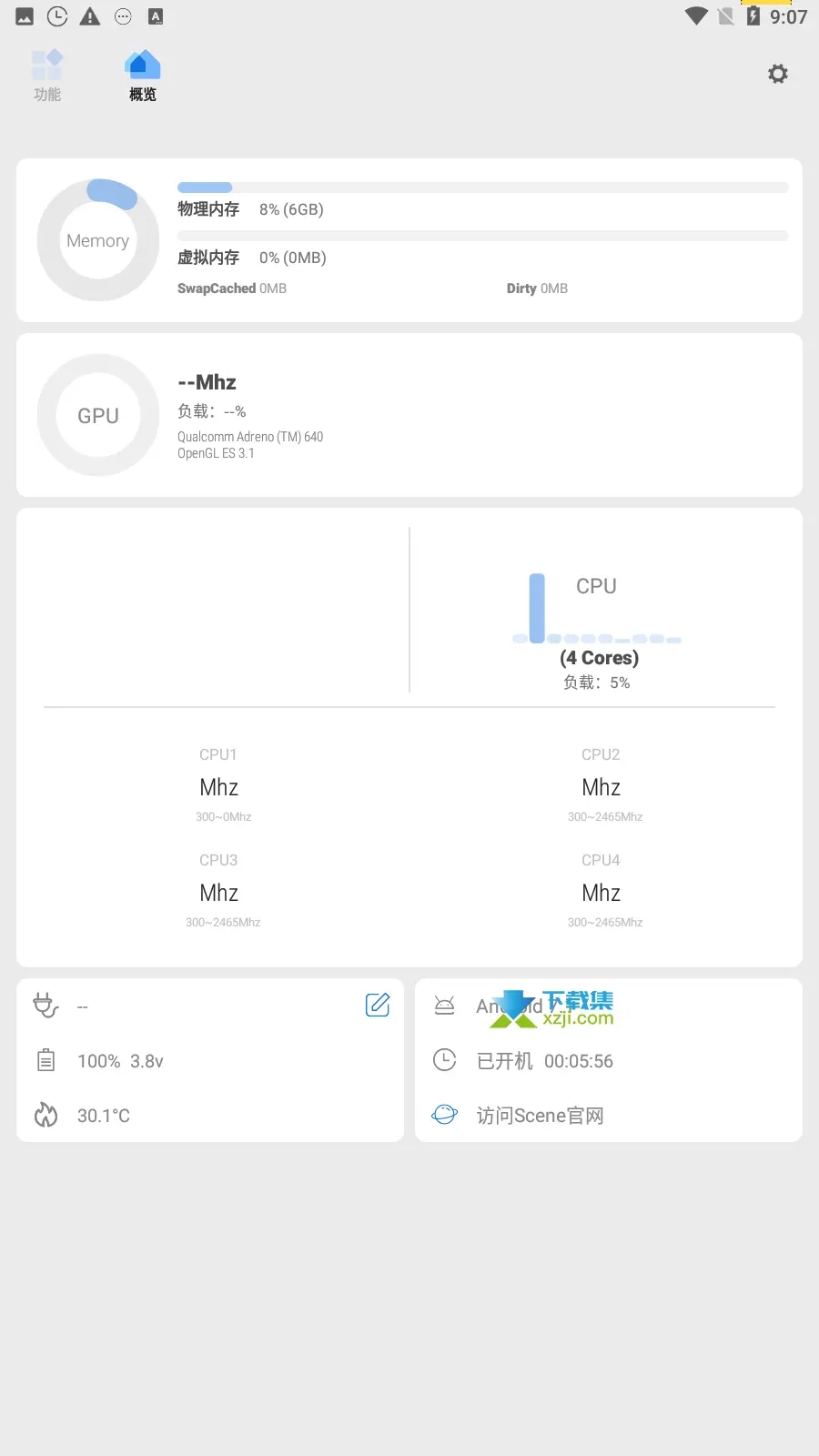Open the edit pencil in battery card
Screen dimensions: 819x1456
point(378,1005)
